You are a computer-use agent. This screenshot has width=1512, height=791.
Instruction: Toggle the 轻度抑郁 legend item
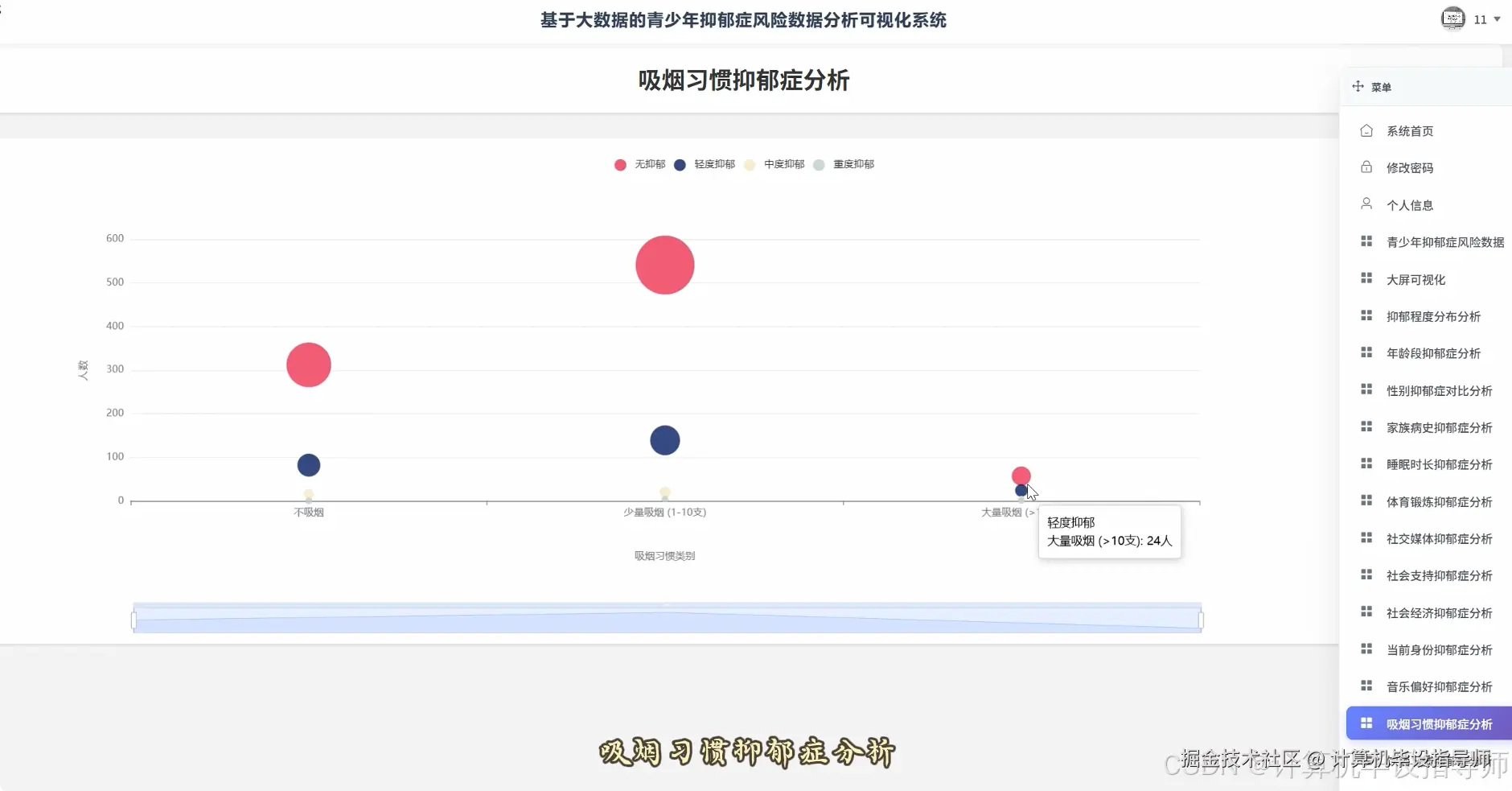[705, 164]
